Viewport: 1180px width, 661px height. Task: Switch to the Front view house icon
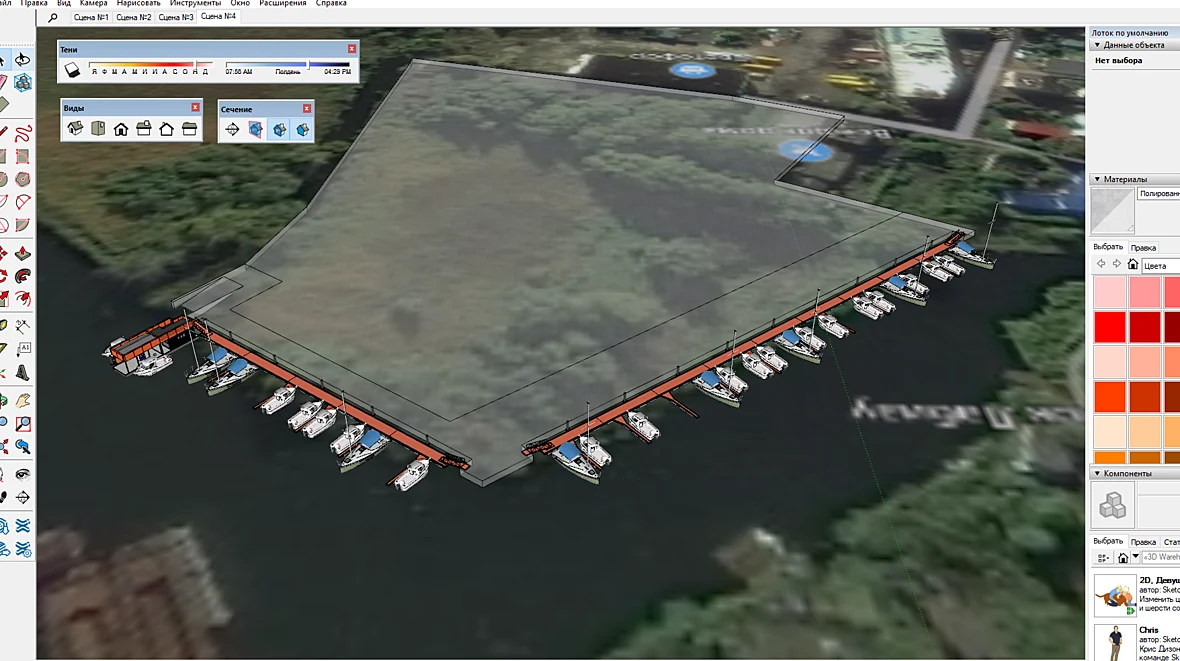point(121,129)
